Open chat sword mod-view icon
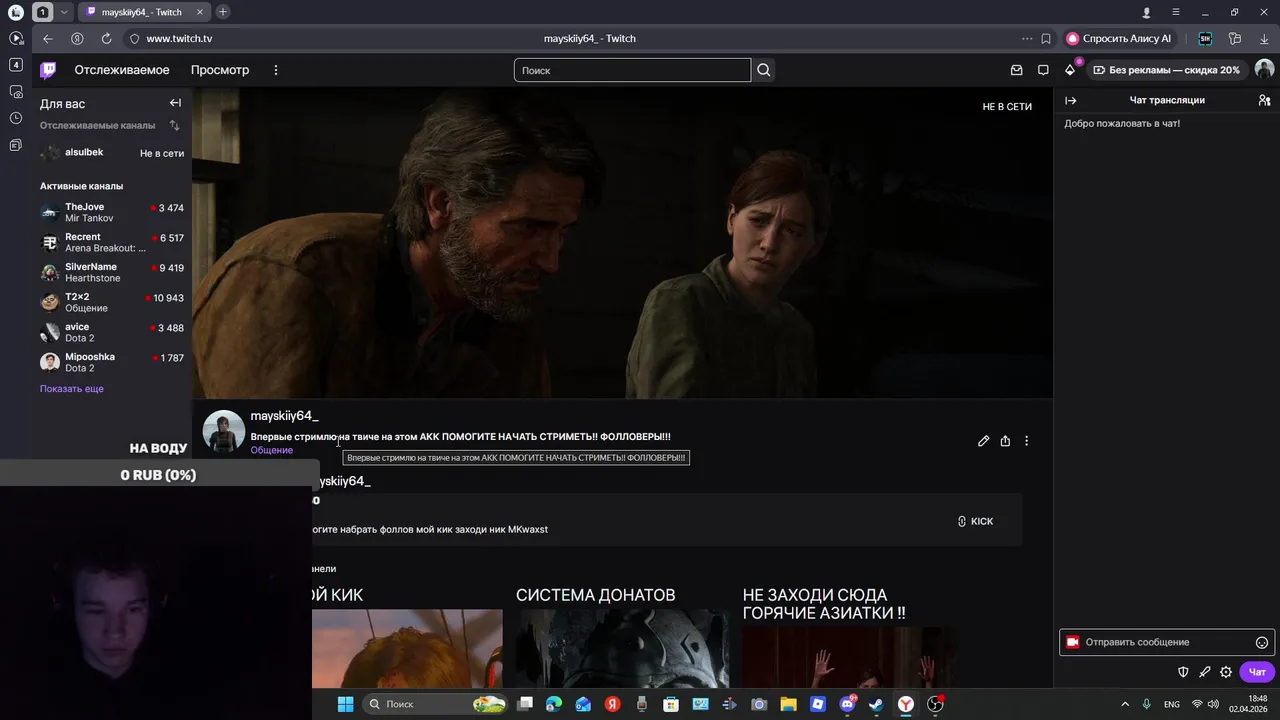Screen dimensions: 1280x720 [x=1205, y=672]
